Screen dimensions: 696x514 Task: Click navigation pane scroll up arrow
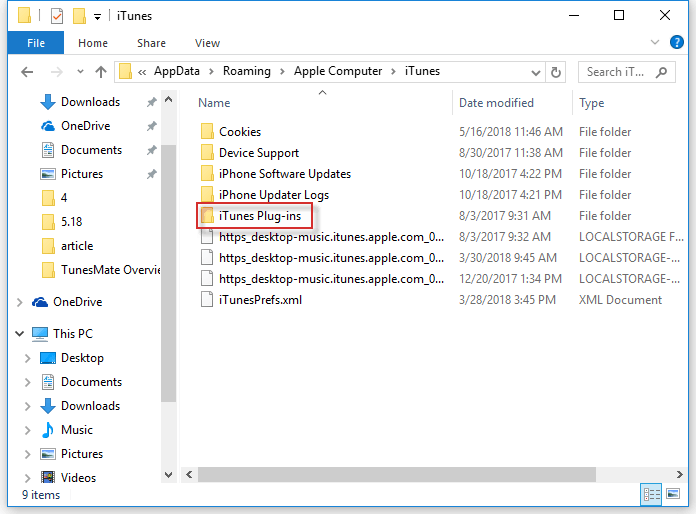(x=169, y=99)
